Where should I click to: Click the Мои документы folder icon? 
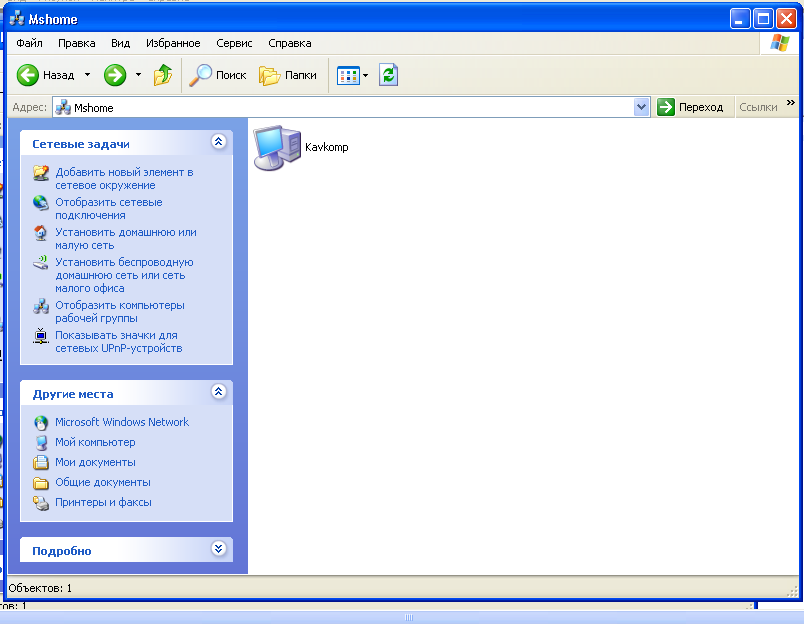[x=41, y=462]
